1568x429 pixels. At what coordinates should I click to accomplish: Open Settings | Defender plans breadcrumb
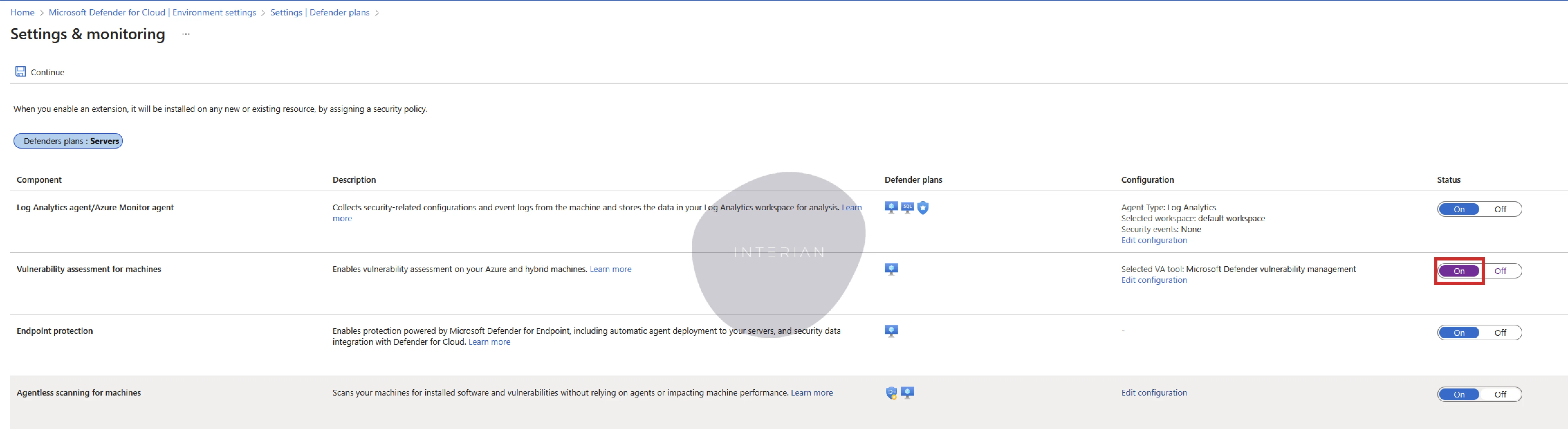(319, 12)
